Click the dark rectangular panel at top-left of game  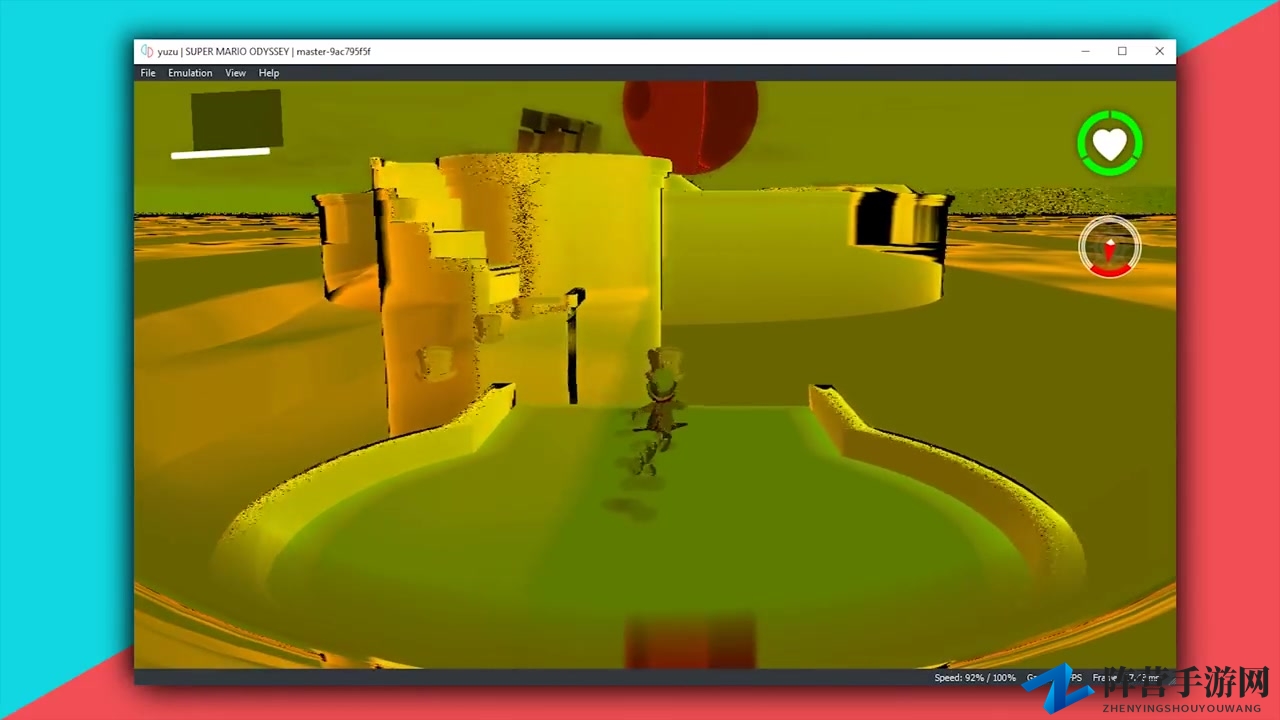click(x=236, y=119)
